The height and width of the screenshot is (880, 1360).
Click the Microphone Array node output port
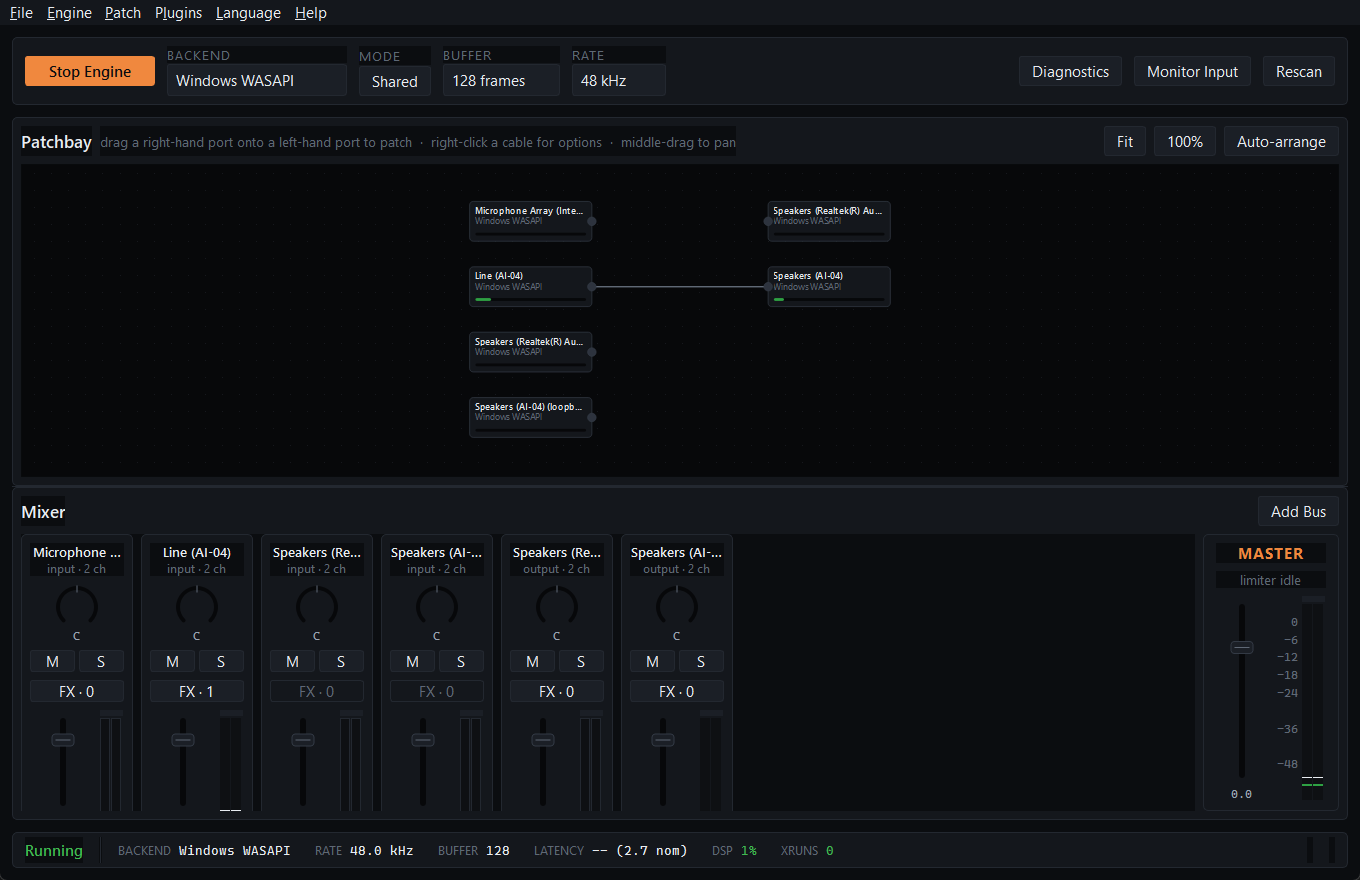click(x=592, y=221)
